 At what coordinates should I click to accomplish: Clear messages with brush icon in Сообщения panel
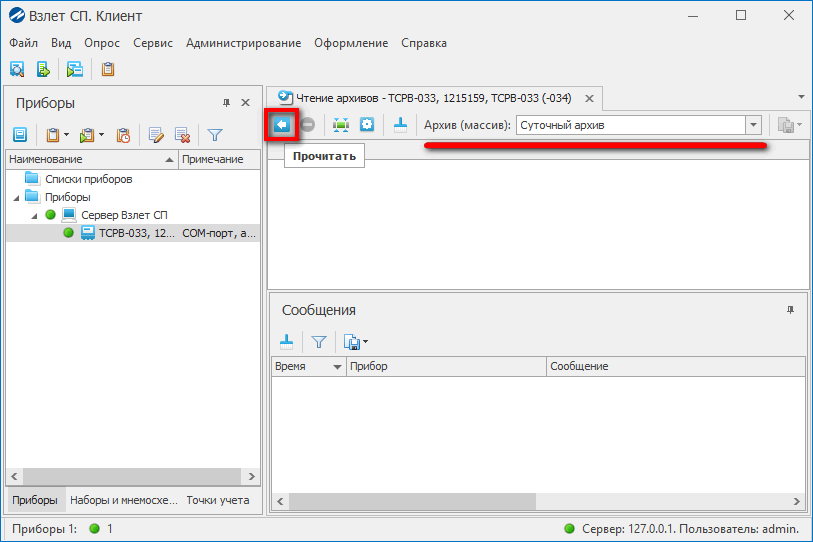point(286,342)
